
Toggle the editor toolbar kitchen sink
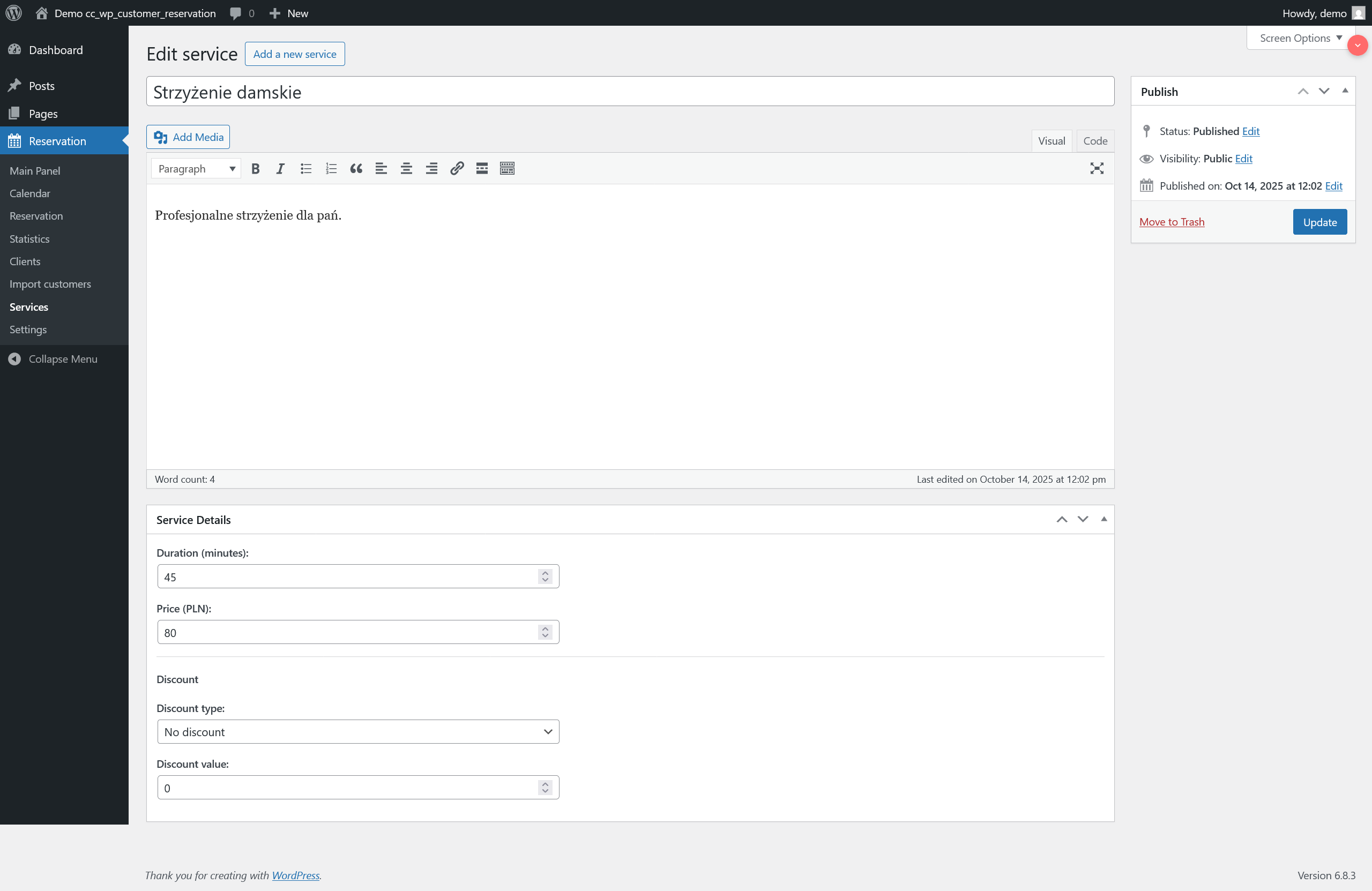click(506, 168)
